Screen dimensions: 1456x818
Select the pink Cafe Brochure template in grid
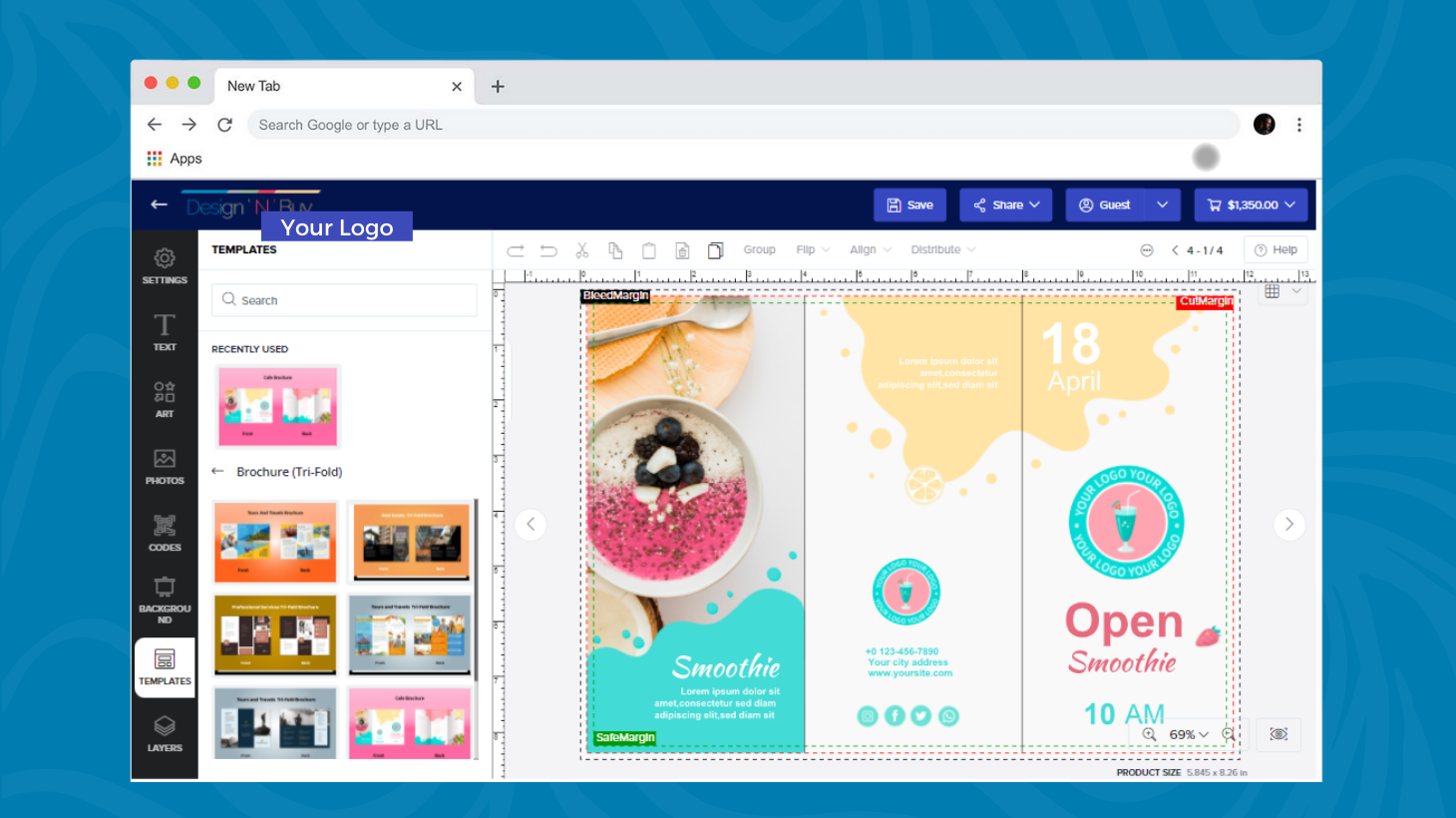pos(410,723)
